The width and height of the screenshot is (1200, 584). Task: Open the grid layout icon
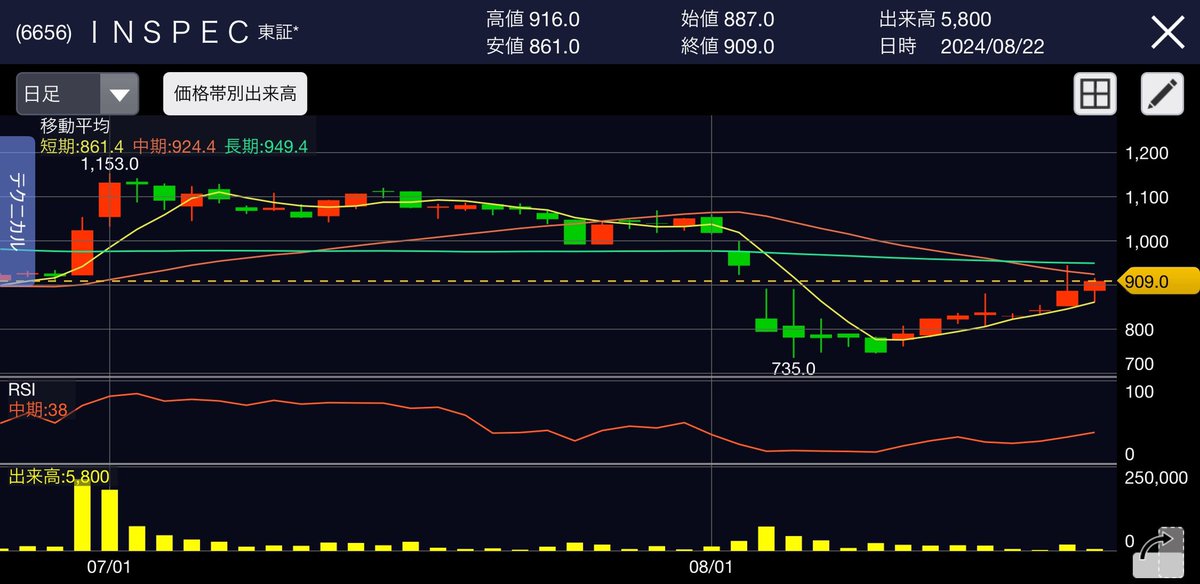tap(1095, 94)
